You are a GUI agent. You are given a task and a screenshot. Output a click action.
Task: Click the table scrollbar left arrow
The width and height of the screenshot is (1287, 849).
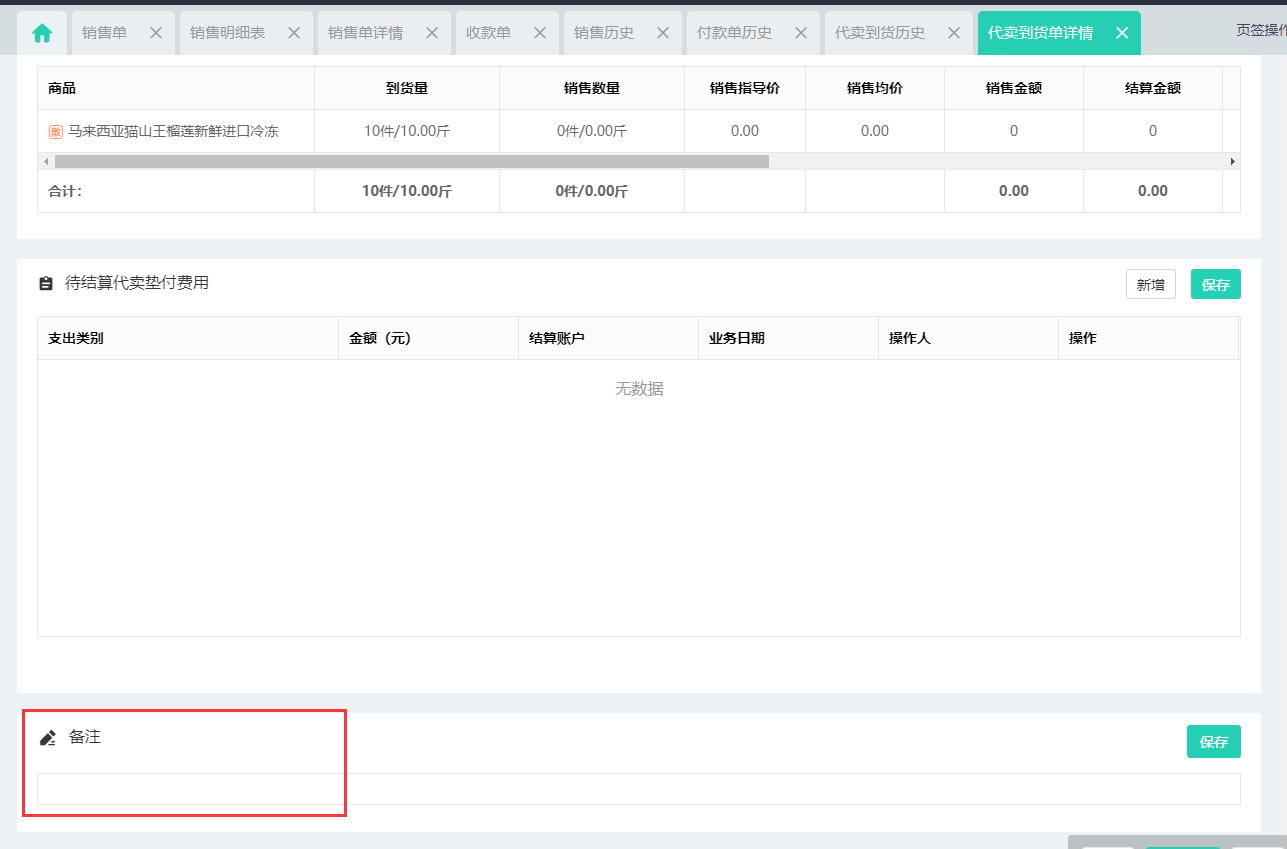[44, 161]
